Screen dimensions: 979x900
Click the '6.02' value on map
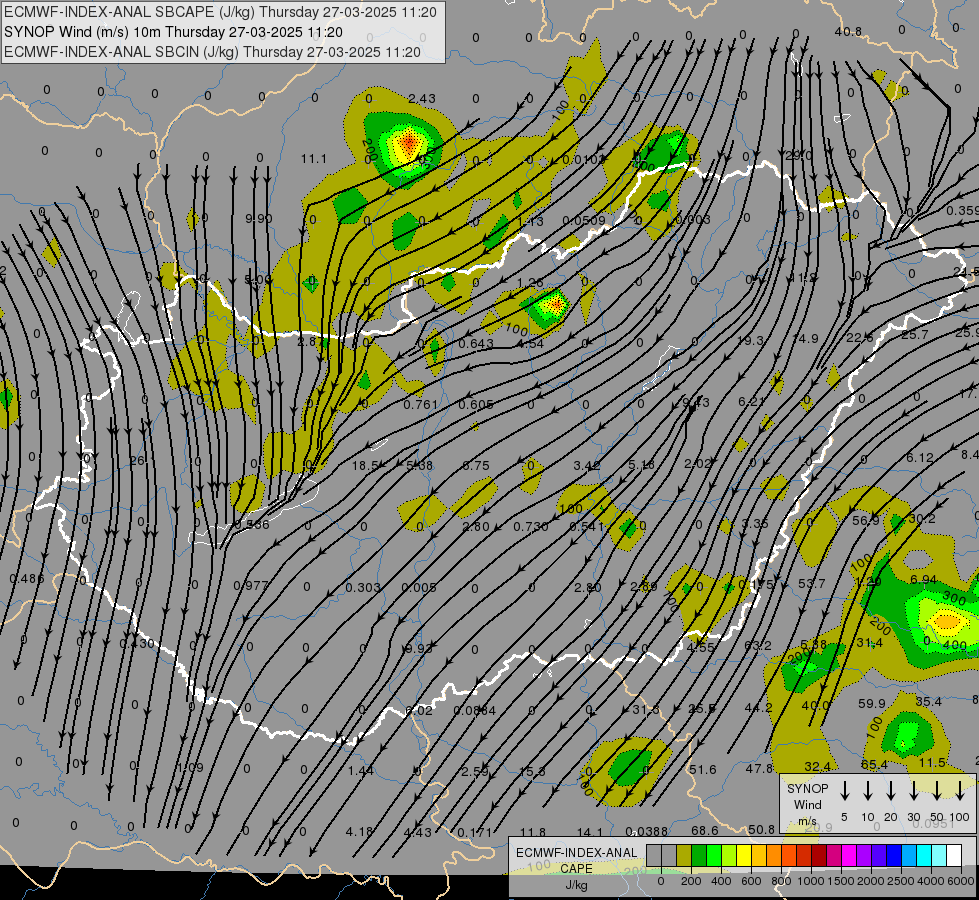tap(418, 710)
